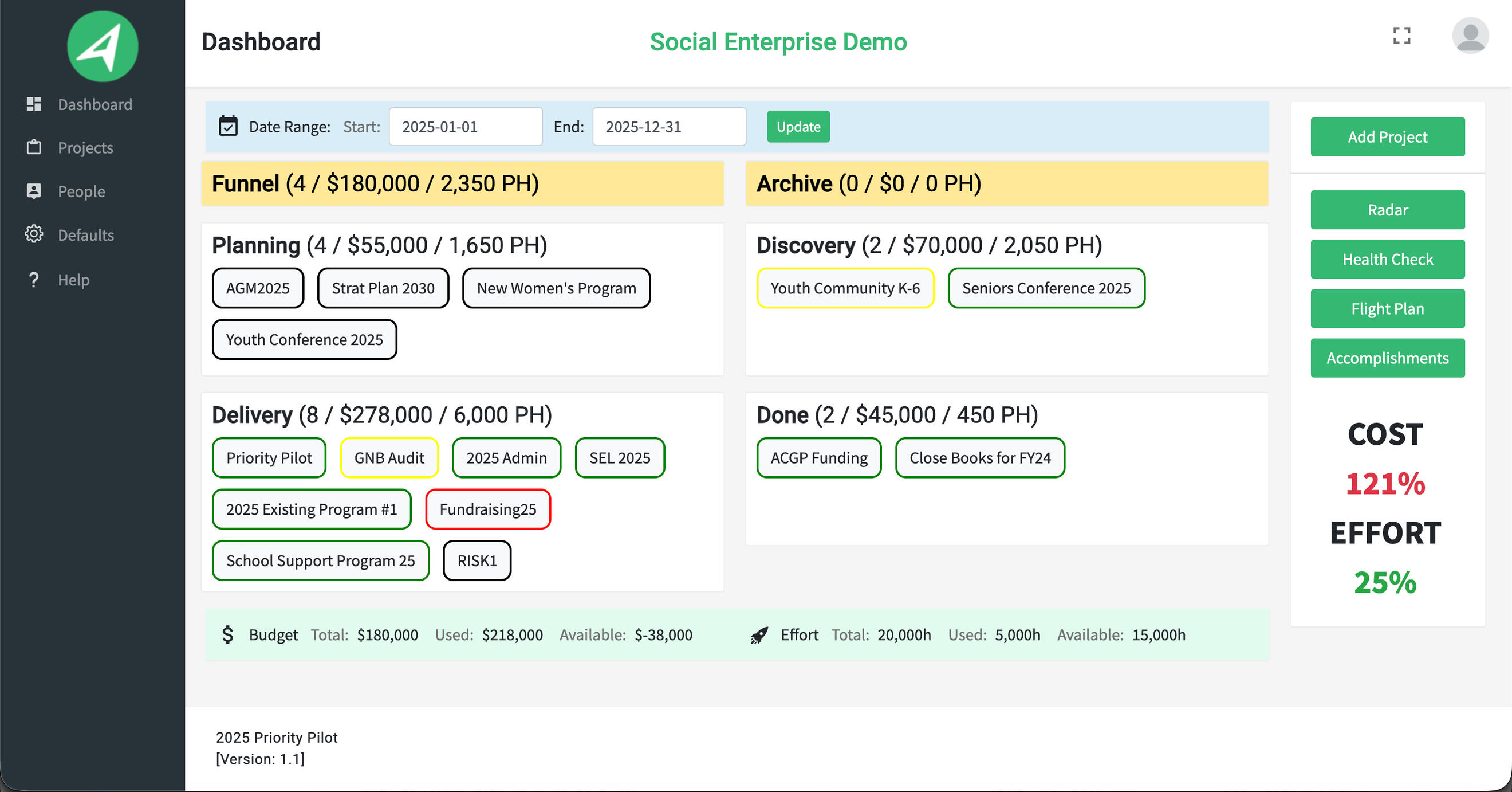Screen dimensions: 1512x792
Task: Open the Flight Plan view
Action: point(1387,308)
